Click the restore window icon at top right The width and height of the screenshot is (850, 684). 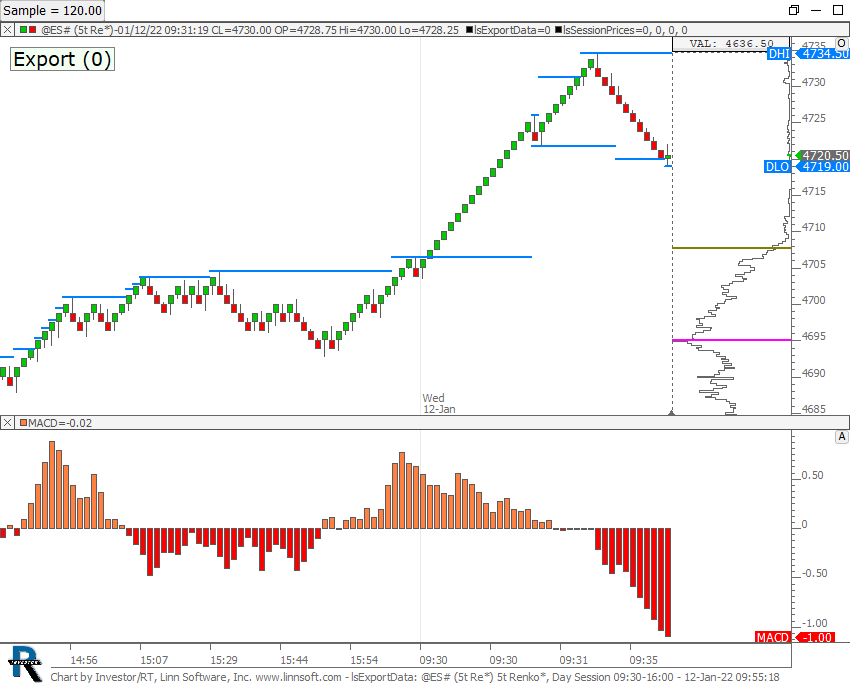tap(794, 10)
